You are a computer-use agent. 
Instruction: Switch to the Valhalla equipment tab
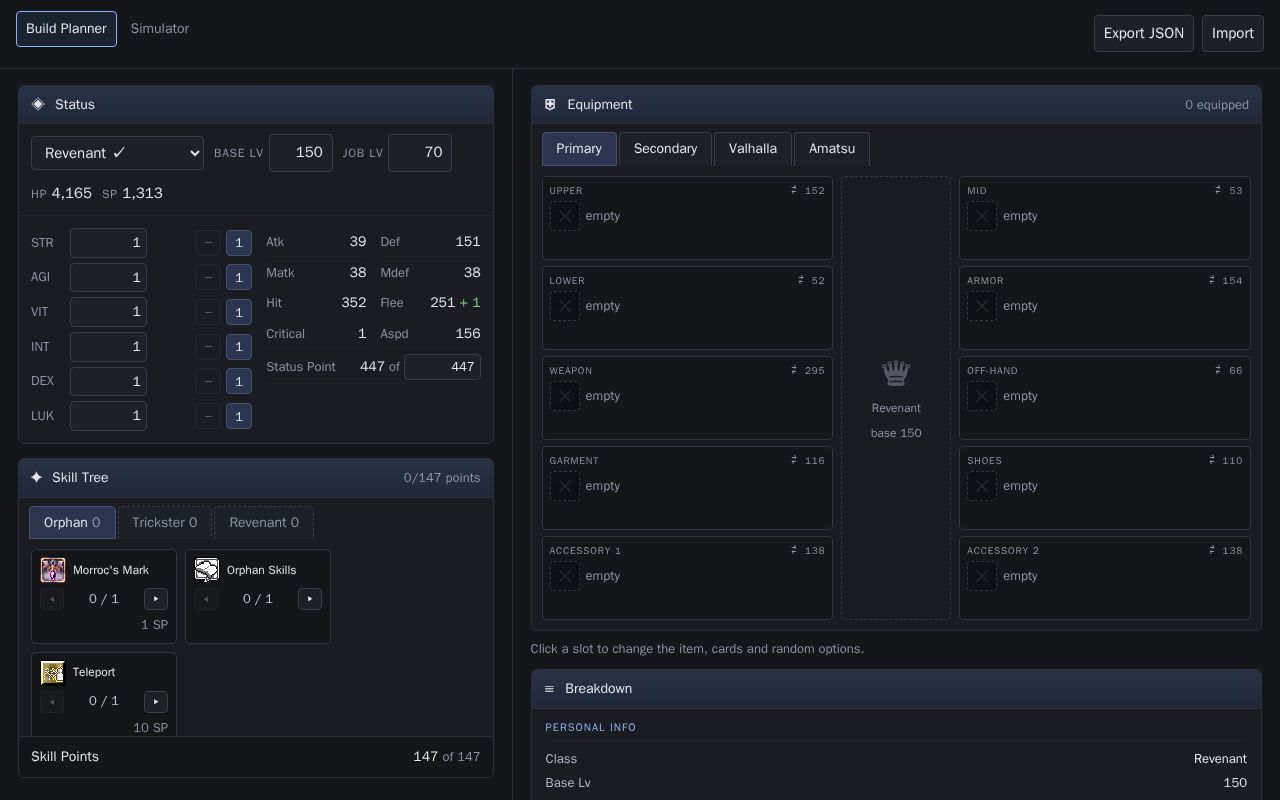coord(753,149)
